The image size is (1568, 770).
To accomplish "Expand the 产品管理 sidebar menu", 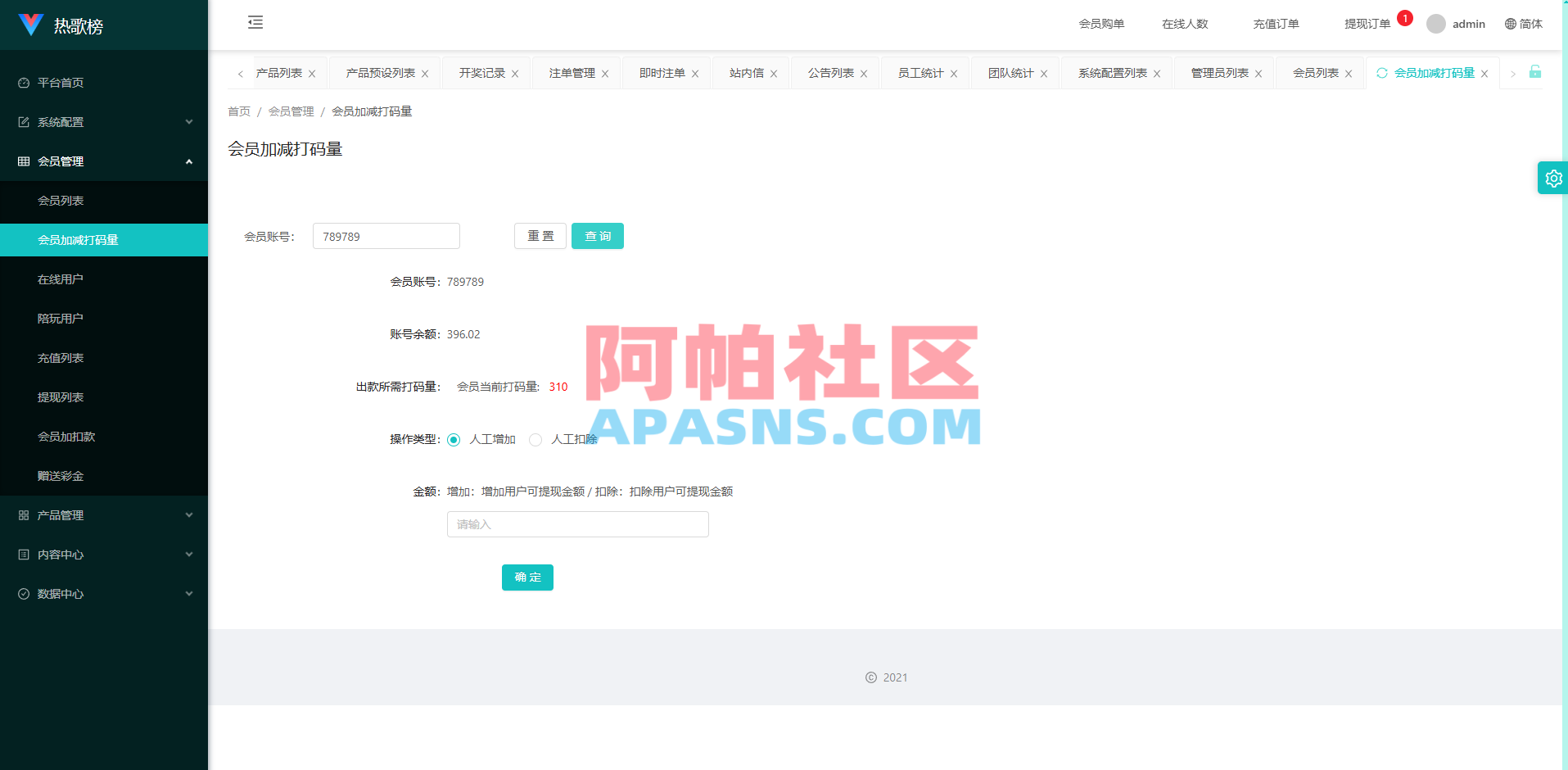I will click(104, 515).
